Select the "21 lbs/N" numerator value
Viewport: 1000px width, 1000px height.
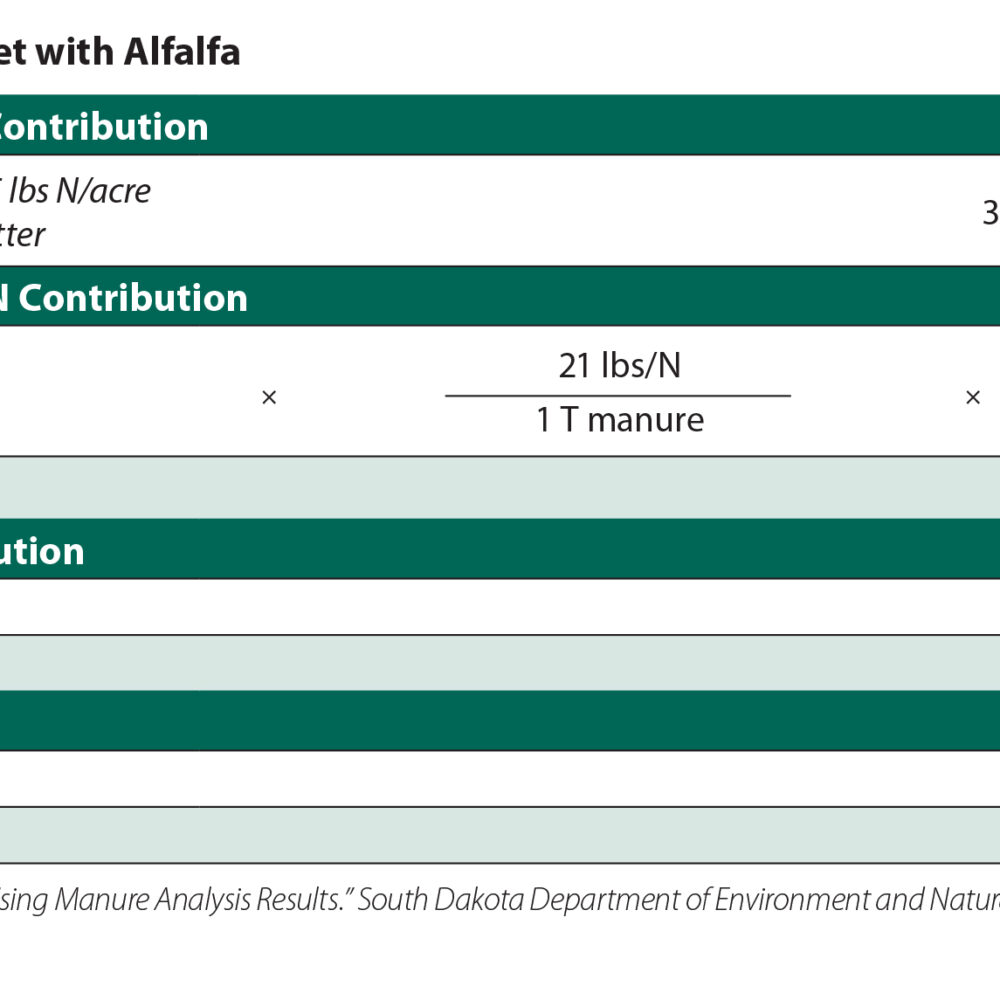click(619, 366)
